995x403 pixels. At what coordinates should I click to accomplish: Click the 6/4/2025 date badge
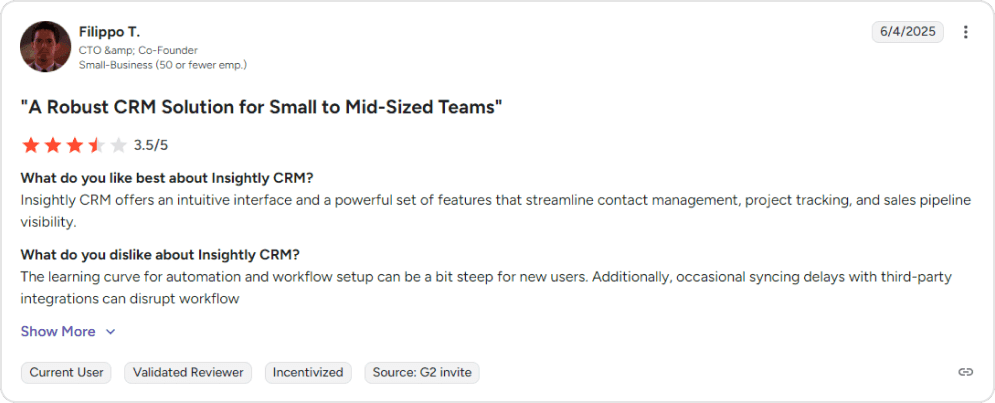907,32
